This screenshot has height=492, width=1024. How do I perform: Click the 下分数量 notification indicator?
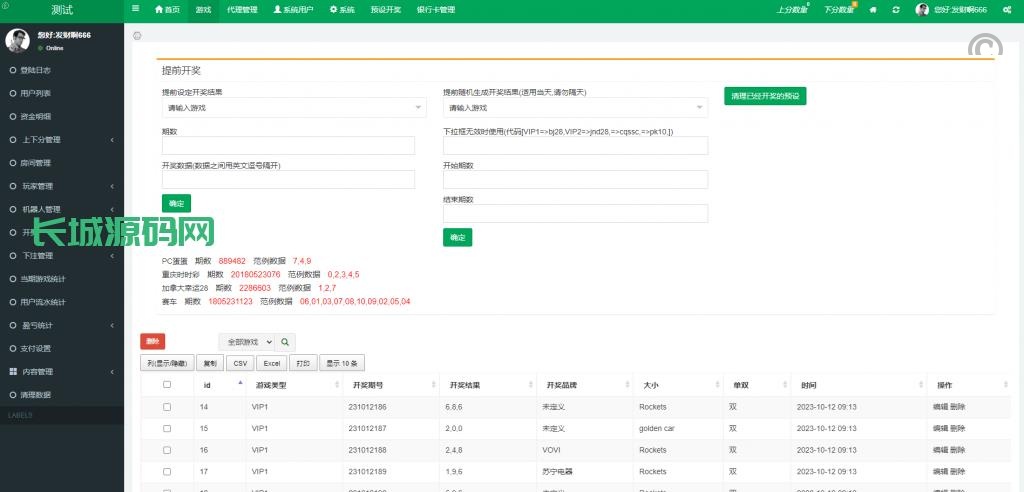click(840, 10)
